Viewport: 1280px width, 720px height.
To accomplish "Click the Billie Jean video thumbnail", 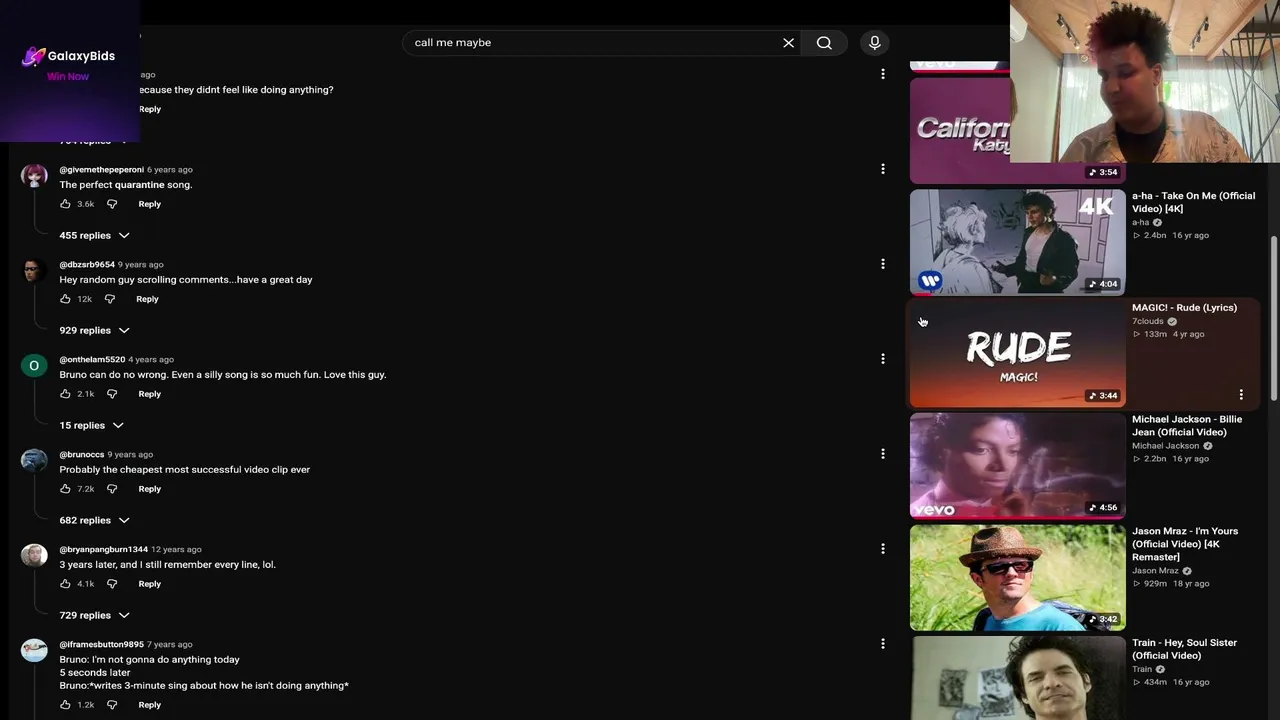I will tap(1017, 466).
